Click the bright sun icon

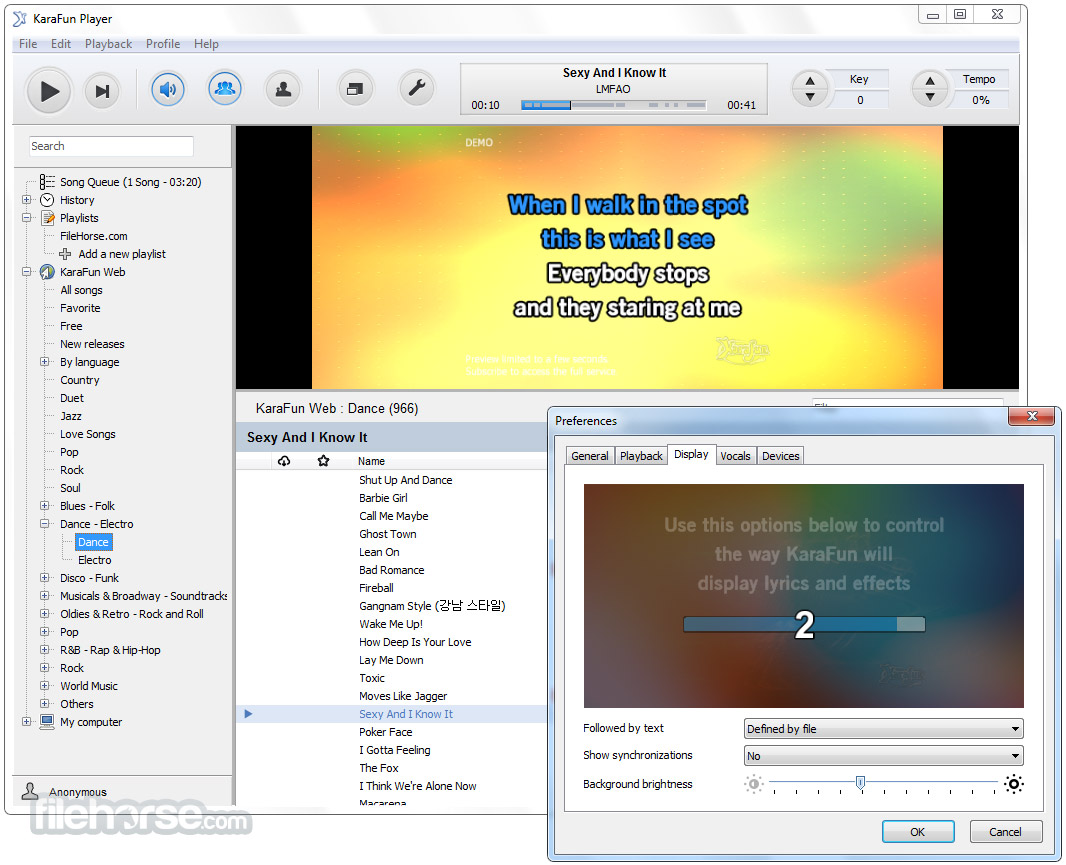(1014, 784)
